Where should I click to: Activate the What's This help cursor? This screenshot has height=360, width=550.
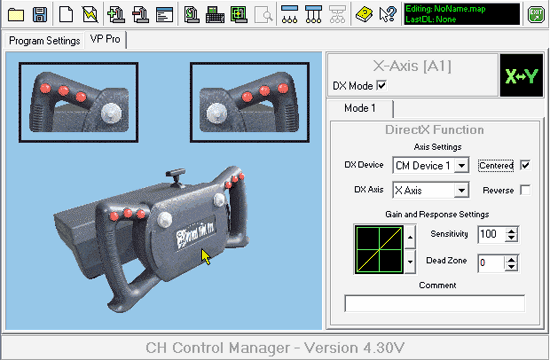(388, 14)
